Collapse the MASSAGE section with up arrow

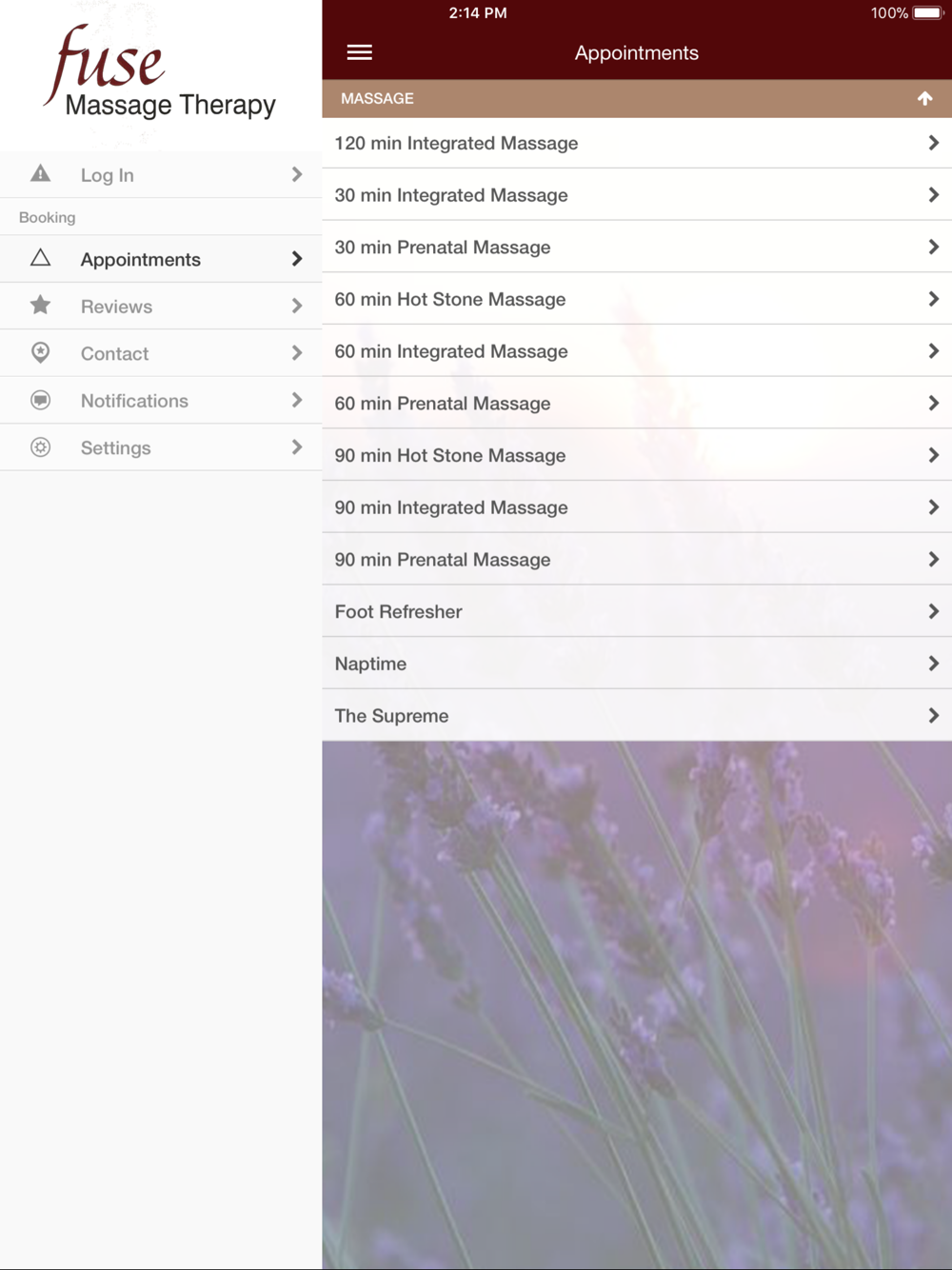click(x=924, y=98)
